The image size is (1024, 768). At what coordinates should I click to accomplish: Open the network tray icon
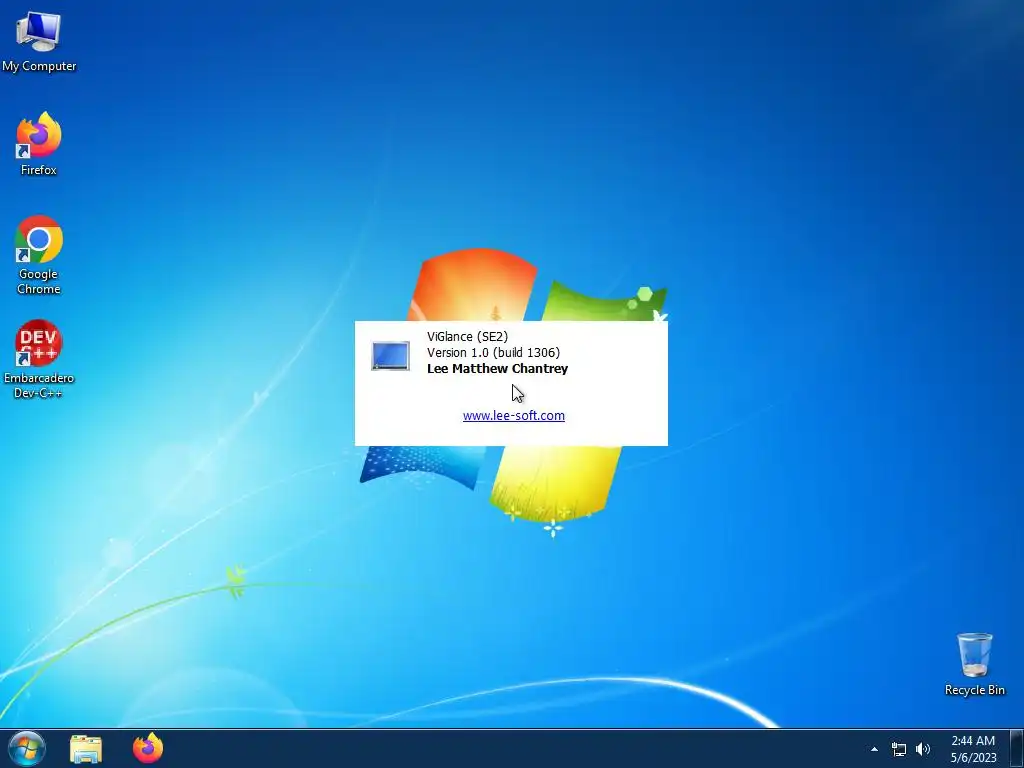point(899,749)
